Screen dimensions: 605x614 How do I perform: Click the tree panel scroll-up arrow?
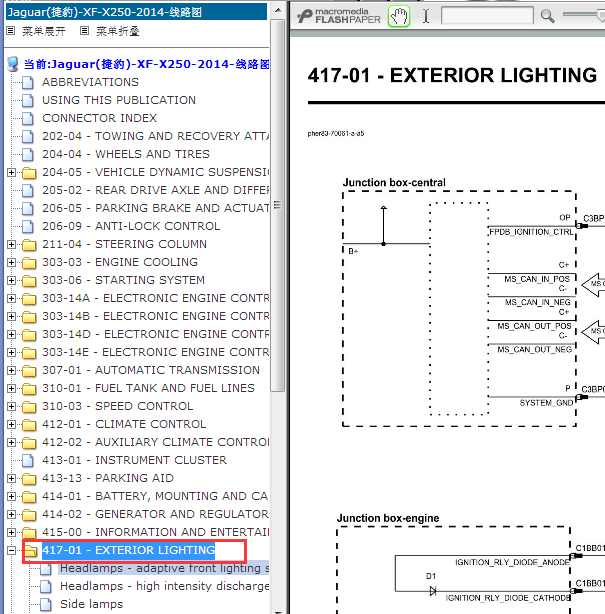278,11
